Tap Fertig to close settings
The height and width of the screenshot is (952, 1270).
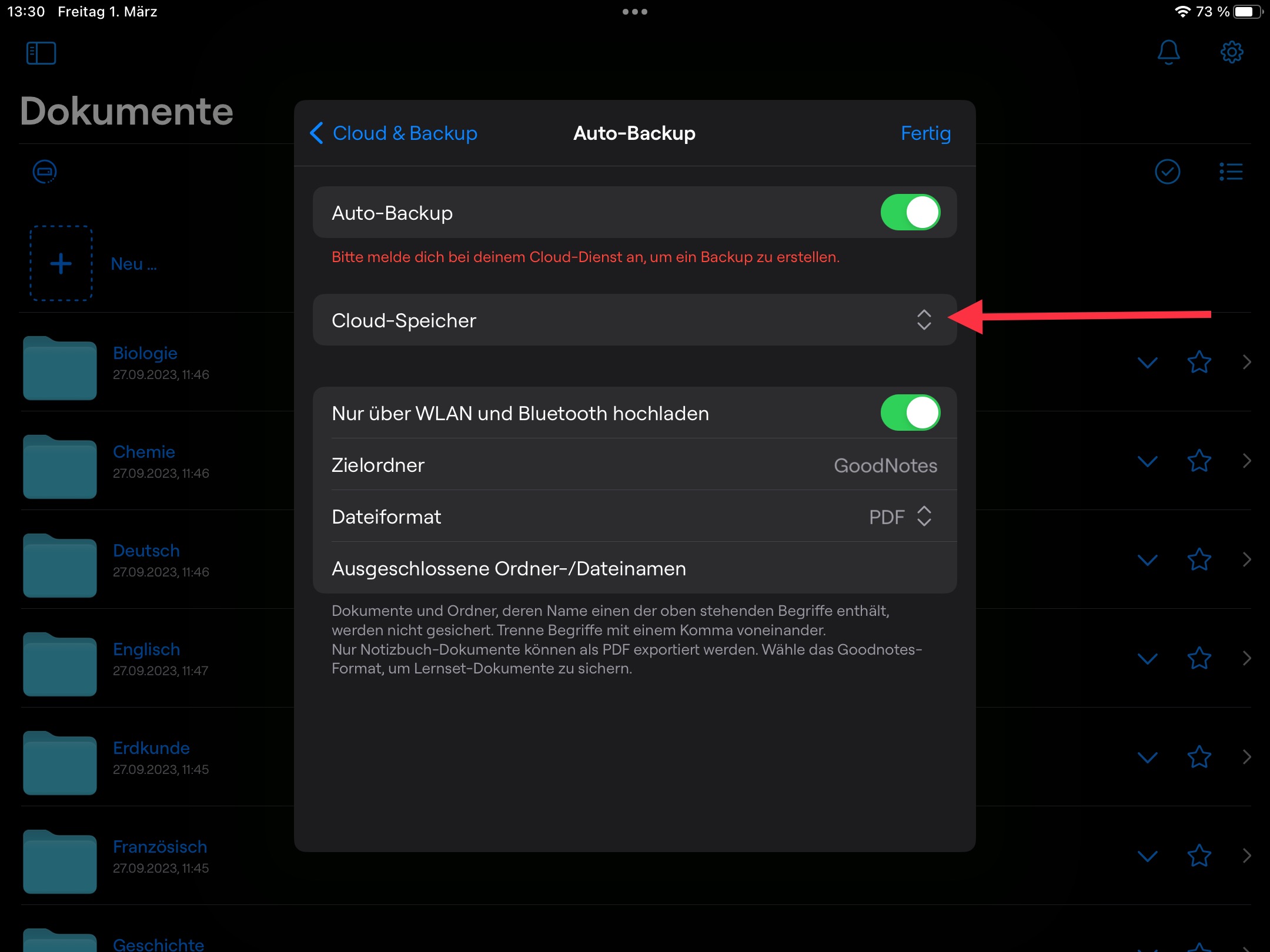coord(925,133)
